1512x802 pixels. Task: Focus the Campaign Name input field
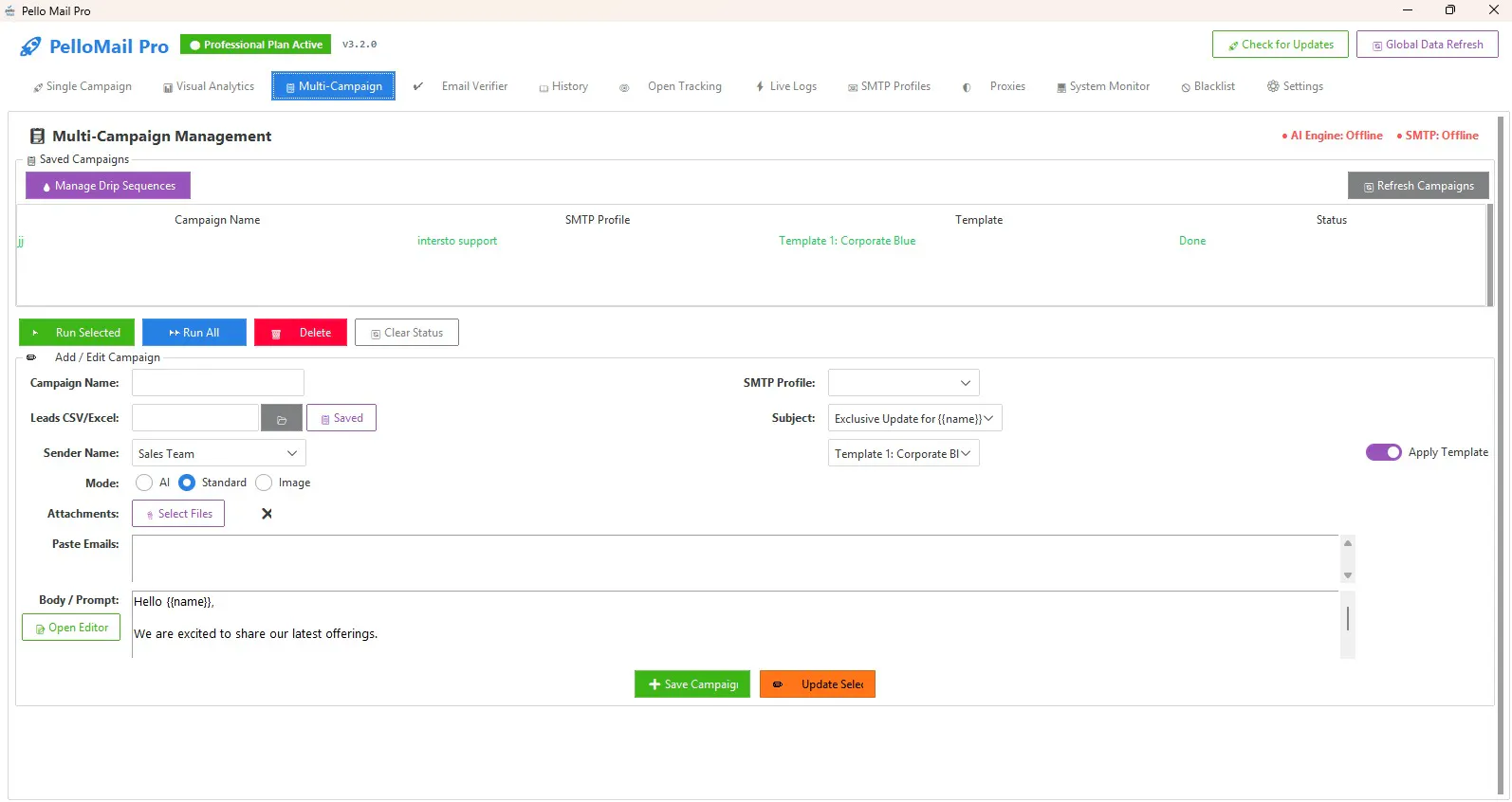[x=218, y=383]
